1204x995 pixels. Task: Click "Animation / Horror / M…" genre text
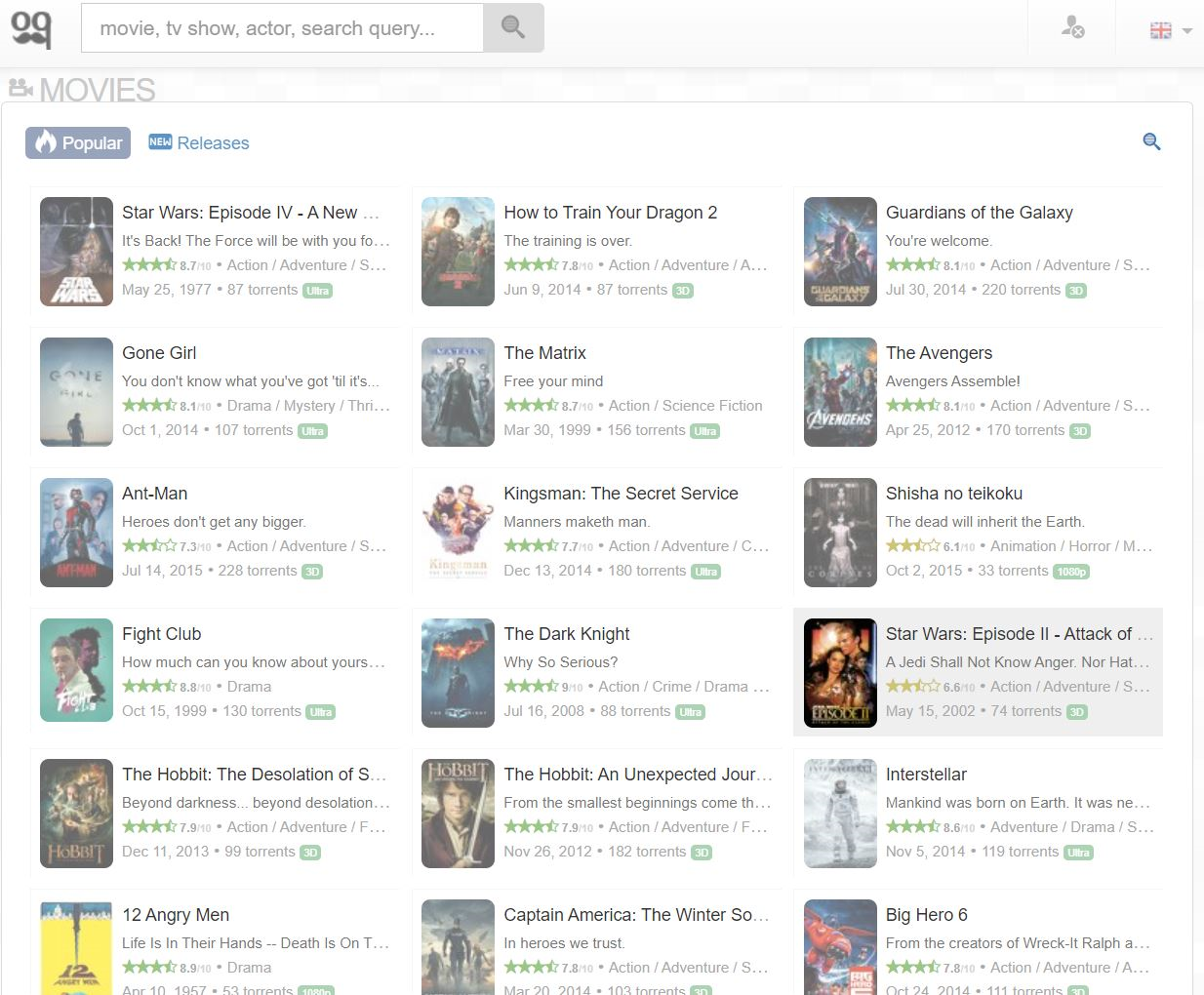click(x=1071, y=546)
